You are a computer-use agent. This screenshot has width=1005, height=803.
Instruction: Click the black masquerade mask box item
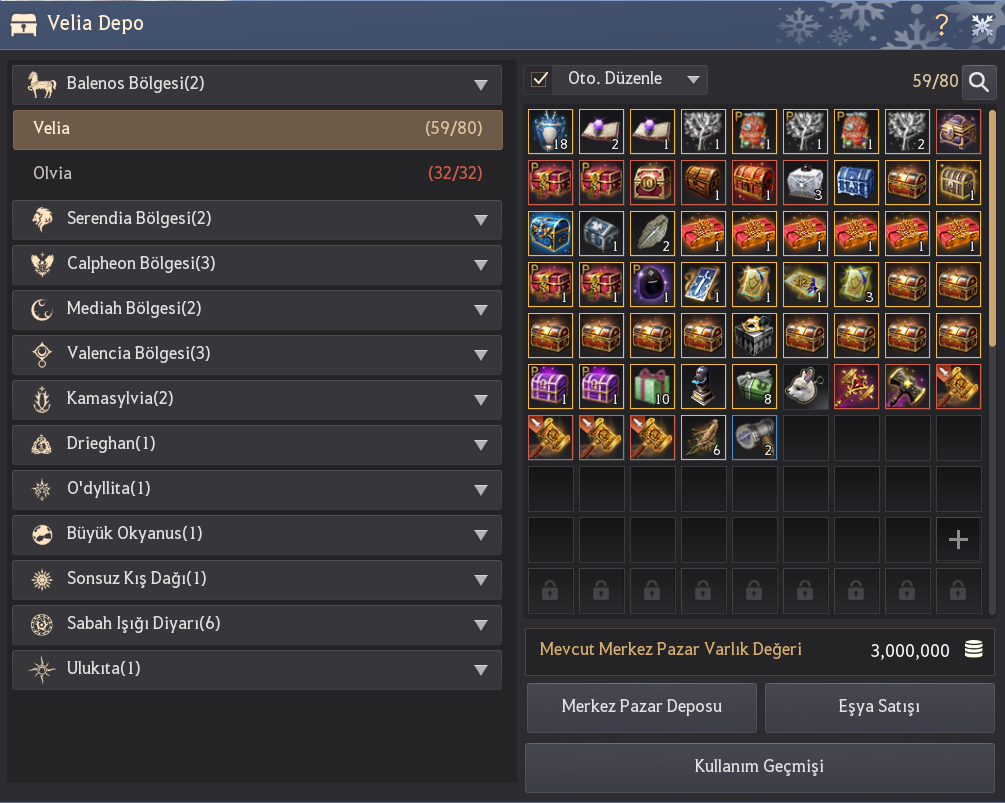pos(754,335)
